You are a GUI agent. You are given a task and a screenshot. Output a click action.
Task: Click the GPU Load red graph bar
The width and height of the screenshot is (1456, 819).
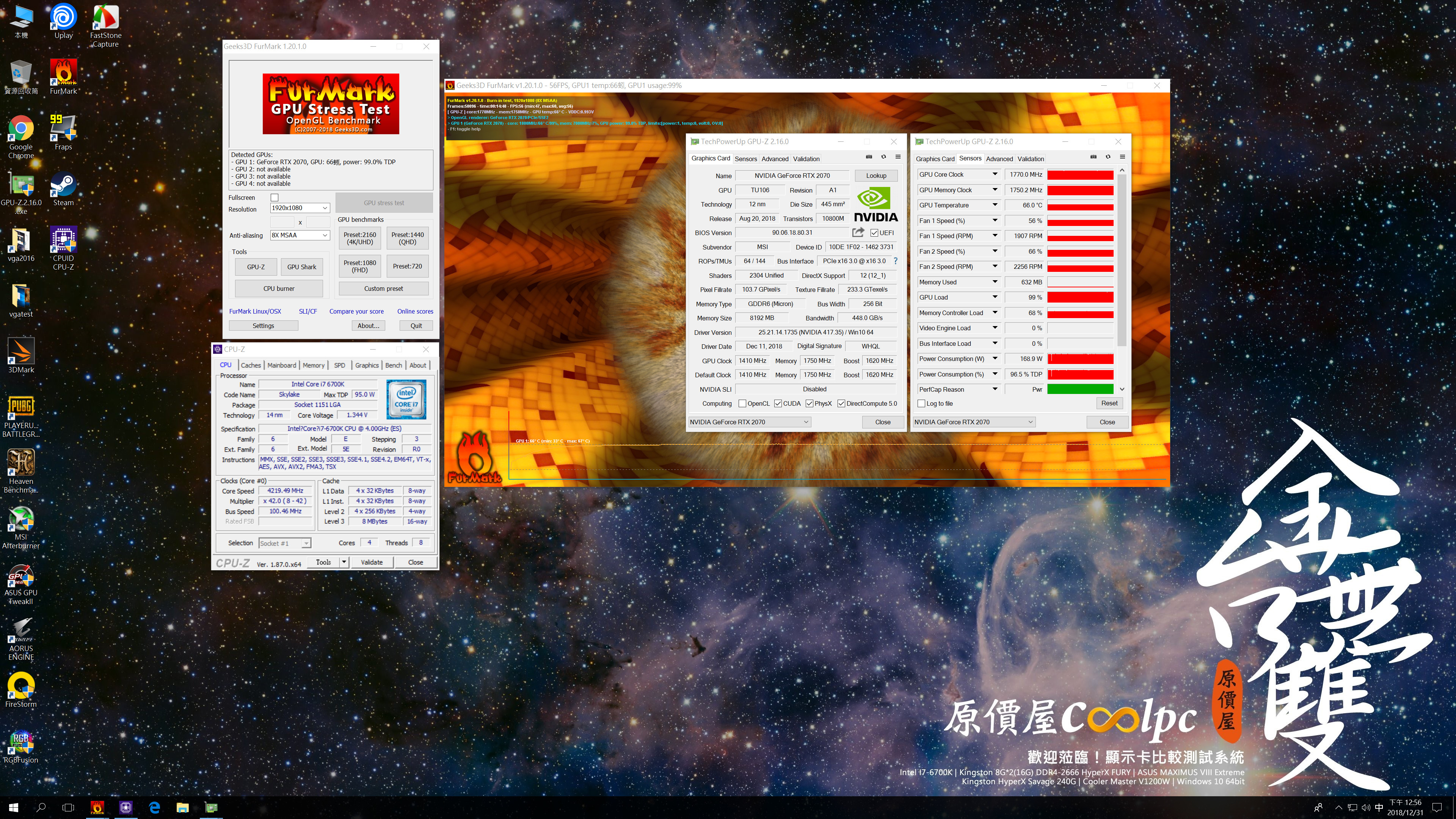coord(1080,297)
